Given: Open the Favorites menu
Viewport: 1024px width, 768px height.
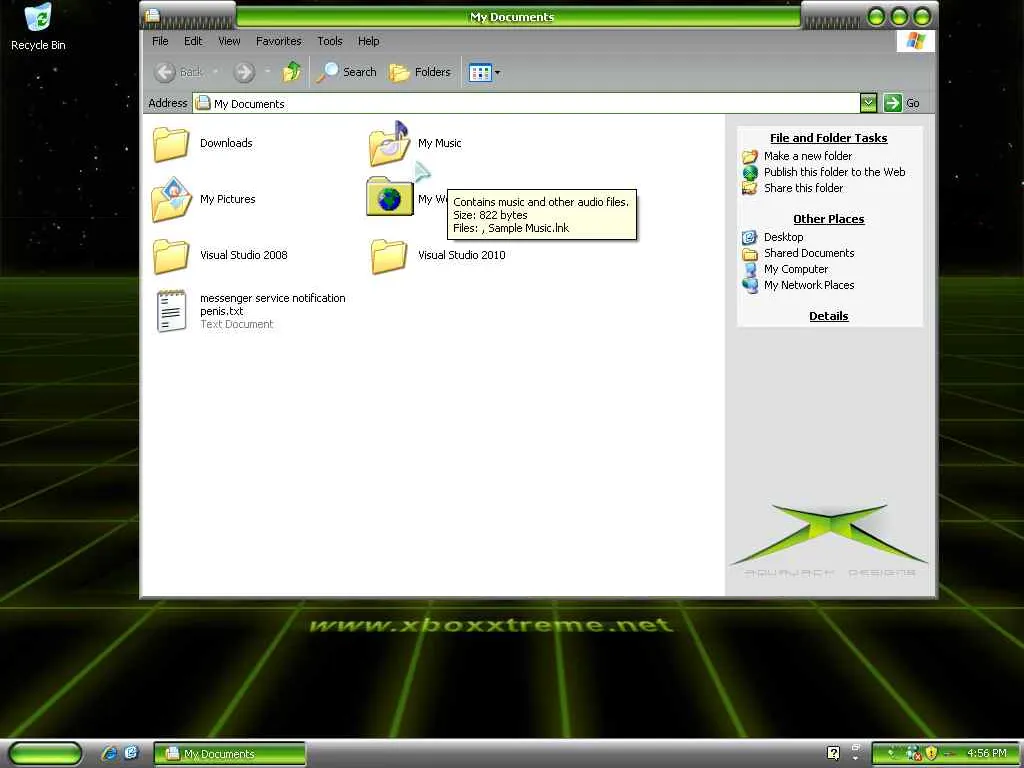Looking at the screenshot, I should coord(279,40).
